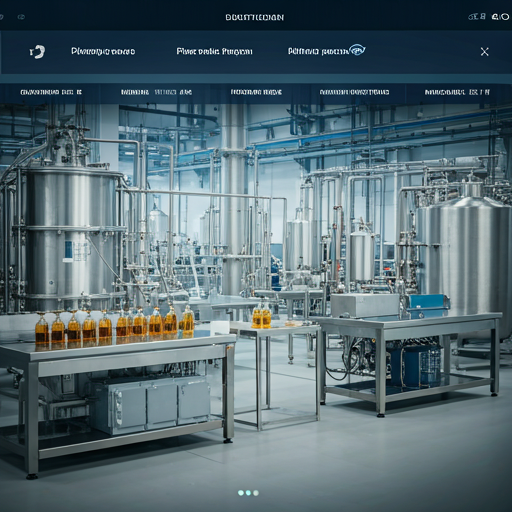Click the centered site title in the top bar
The height and width of the screenshot is (512, 512).
(255, 17)
